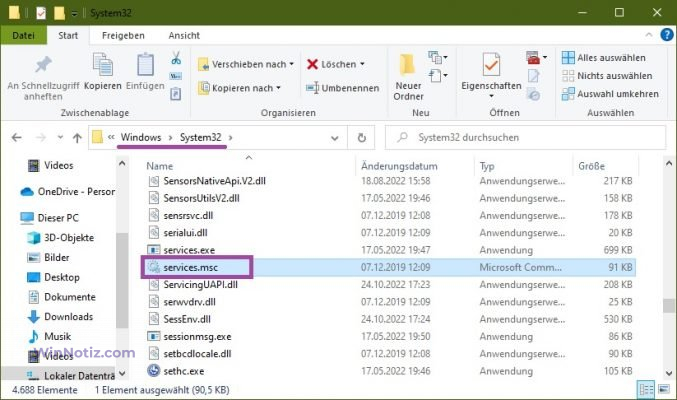Expand the address bar history dropdown
Screen dimensions: 677x400
(x=361, y=136)
